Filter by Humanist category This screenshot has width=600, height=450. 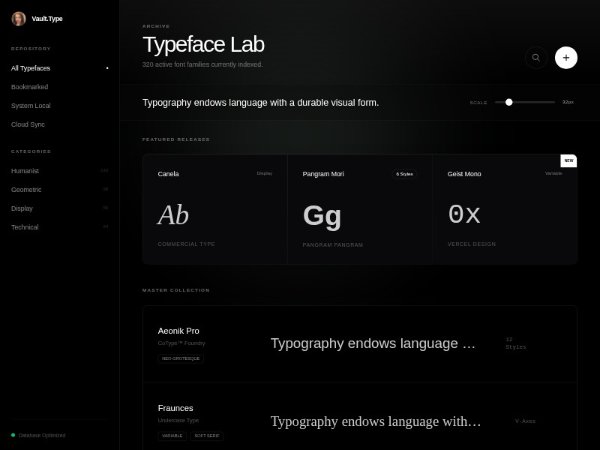(x=60, y=171)
